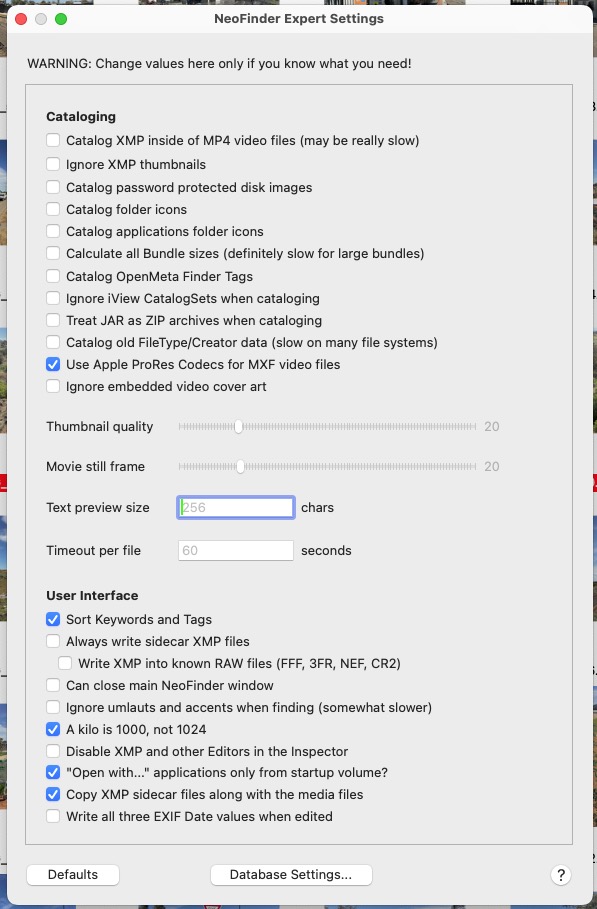Enable Treat JAR as ZIP archives
The image size is (597, 909).
tap(52, 320)
